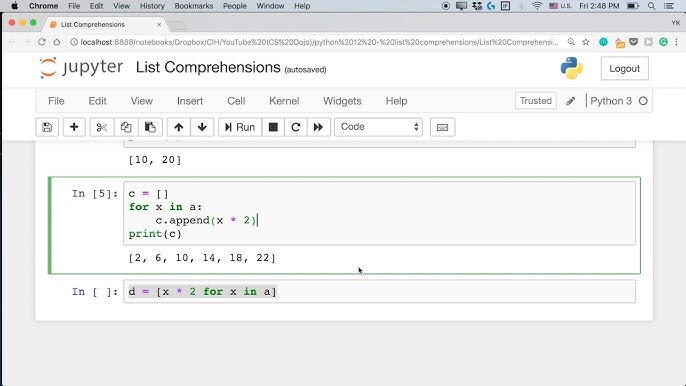
Task: Insert a cell below with plus icon
Action: coord(74,127)
